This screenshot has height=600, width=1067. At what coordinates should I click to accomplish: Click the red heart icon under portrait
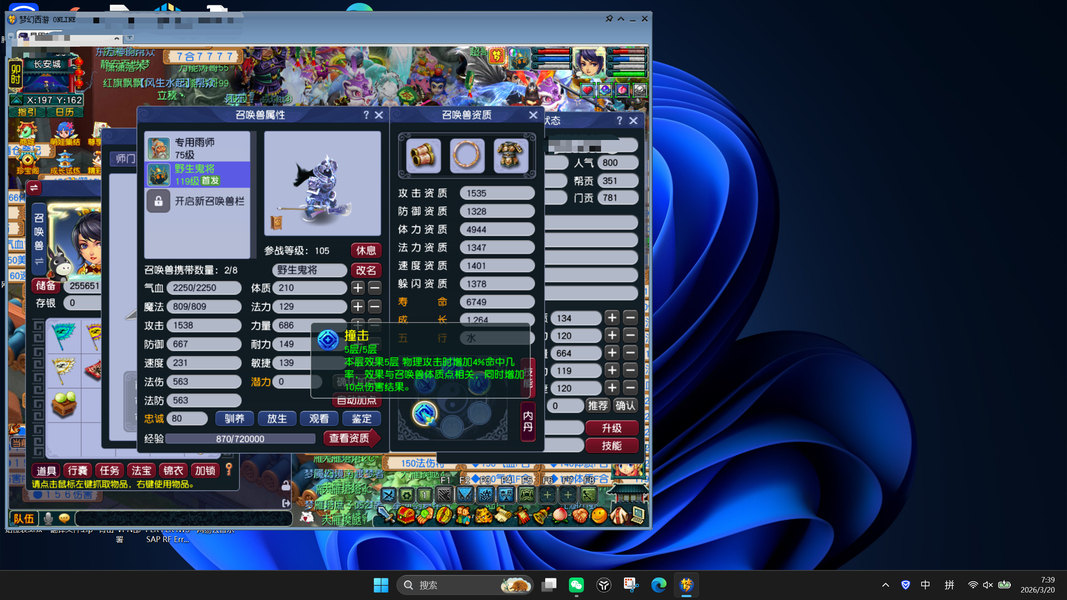[587, 90]
